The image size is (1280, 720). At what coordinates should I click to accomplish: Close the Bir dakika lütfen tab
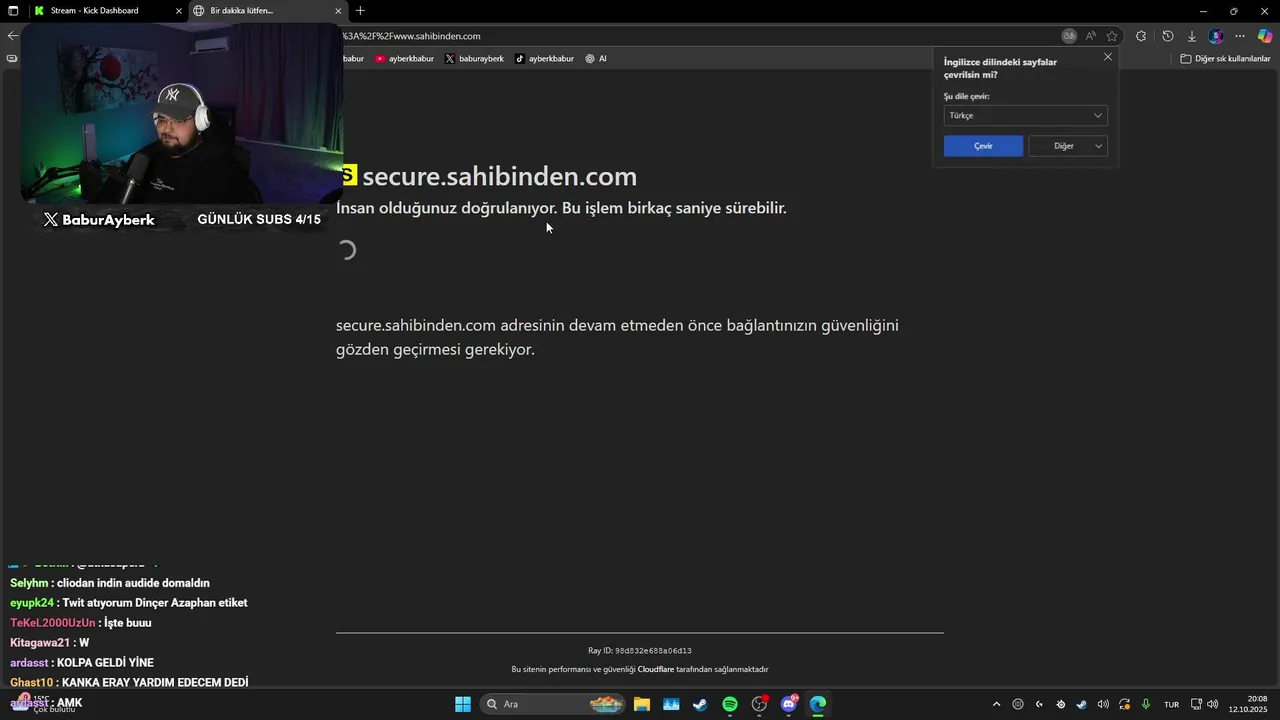point(338,11)
